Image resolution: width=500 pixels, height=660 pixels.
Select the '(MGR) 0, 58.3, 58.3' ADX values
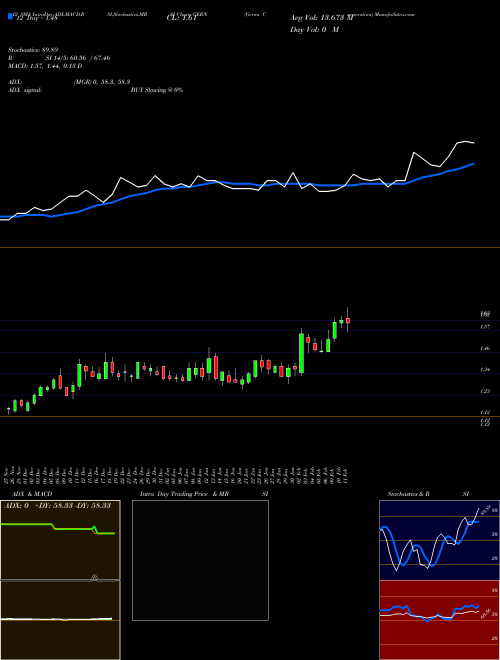[x=102, y=82]
